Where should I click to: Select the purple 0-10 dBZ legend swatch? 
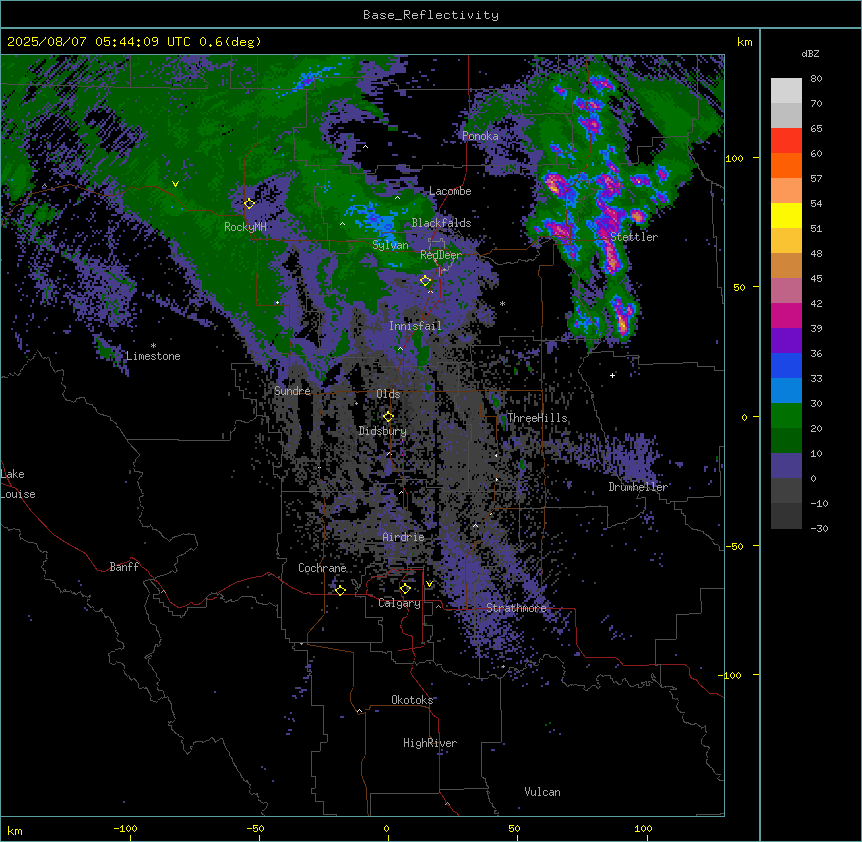(x=786, y=466)
